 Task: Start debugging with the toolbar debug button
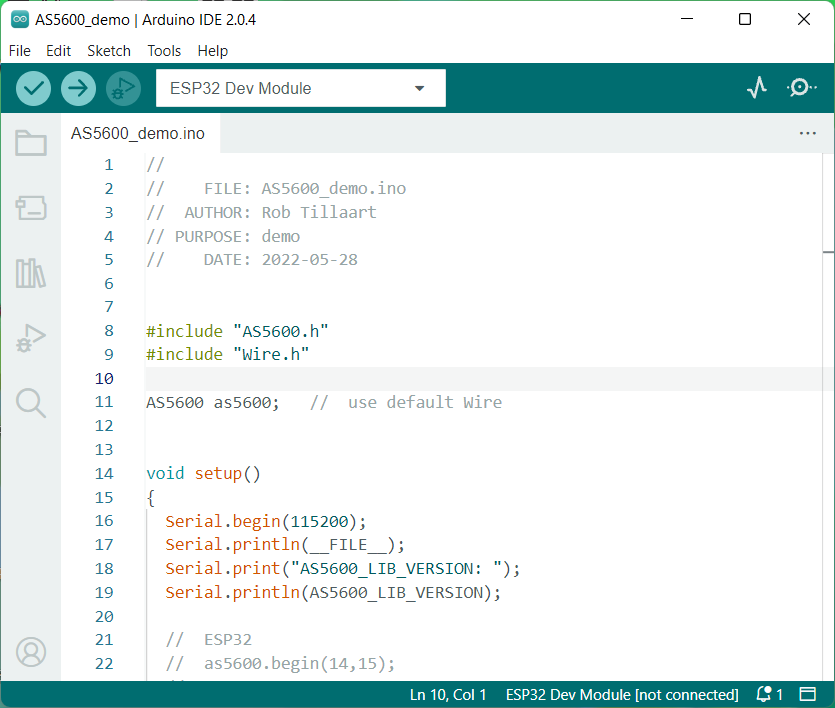(x=124, y=88)
